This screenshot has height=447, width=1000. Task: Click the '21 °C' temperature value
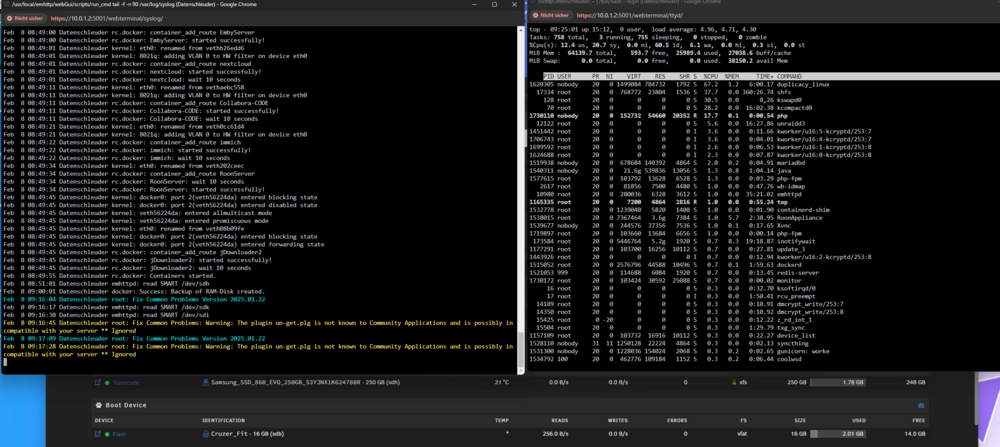click(x=502, y=383)
